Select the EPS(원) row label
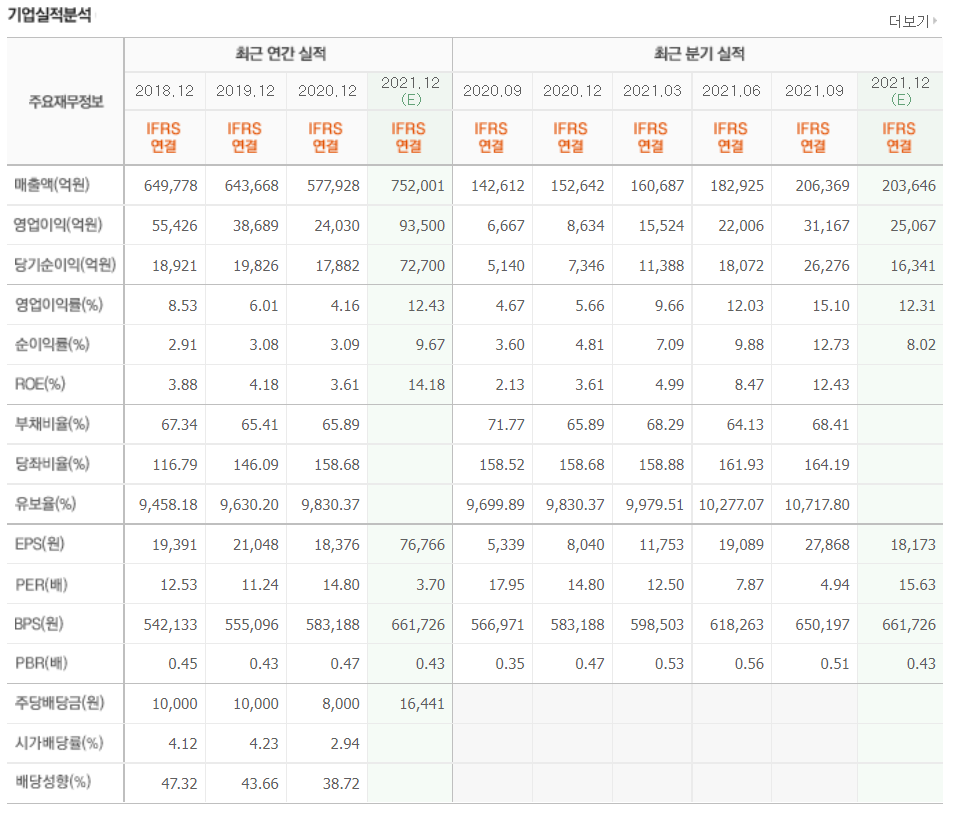Image resolution: width=955 pixels, height=815 pixels. point(40,543)
